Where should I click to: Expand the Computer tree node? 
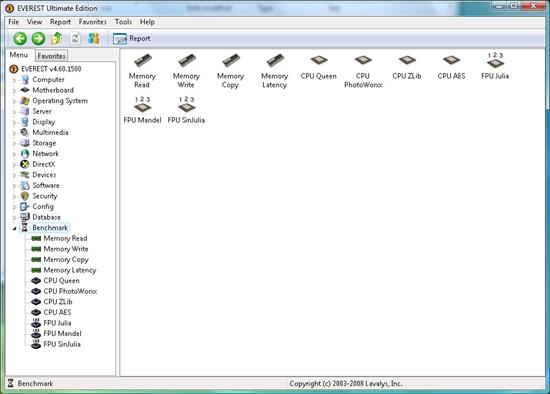pyautogui.click(x=14, y=80)
